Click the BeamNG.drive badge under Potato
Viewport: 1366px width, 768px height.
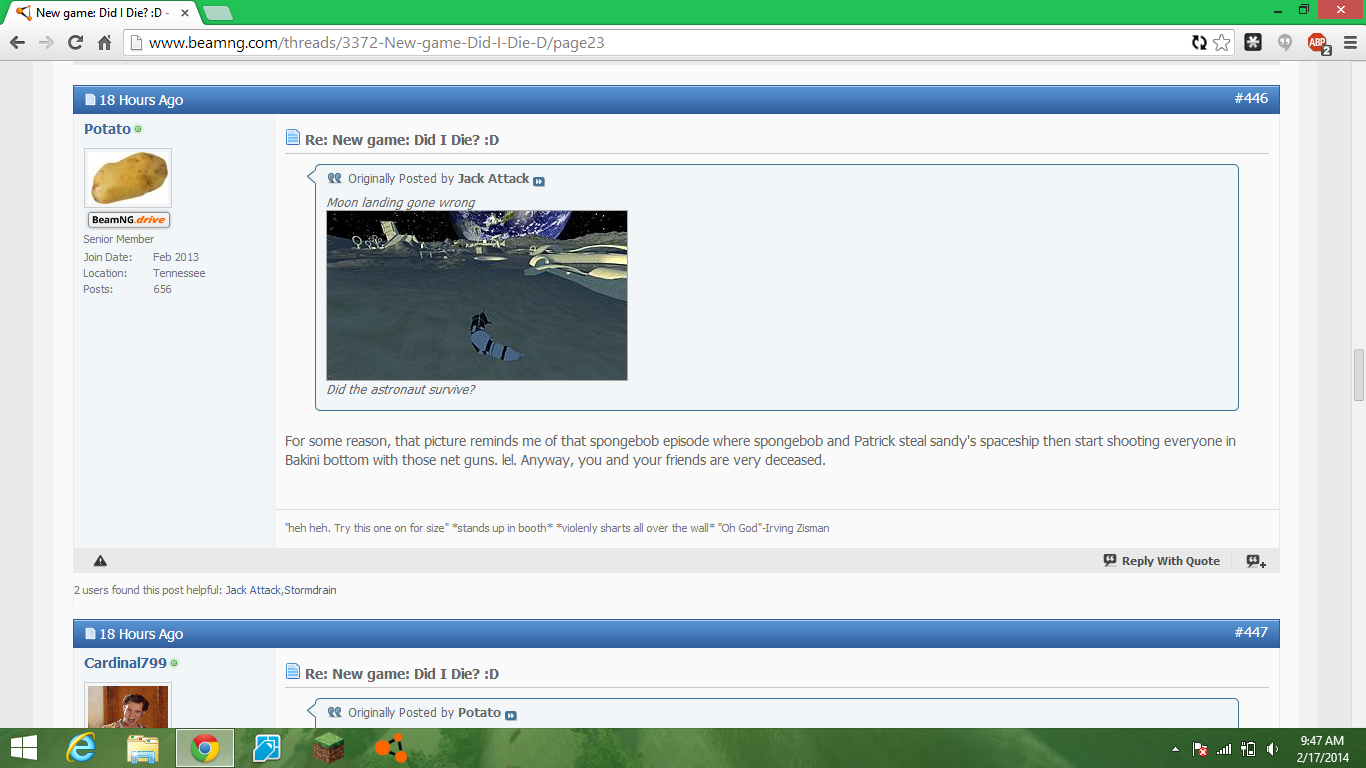129,220
